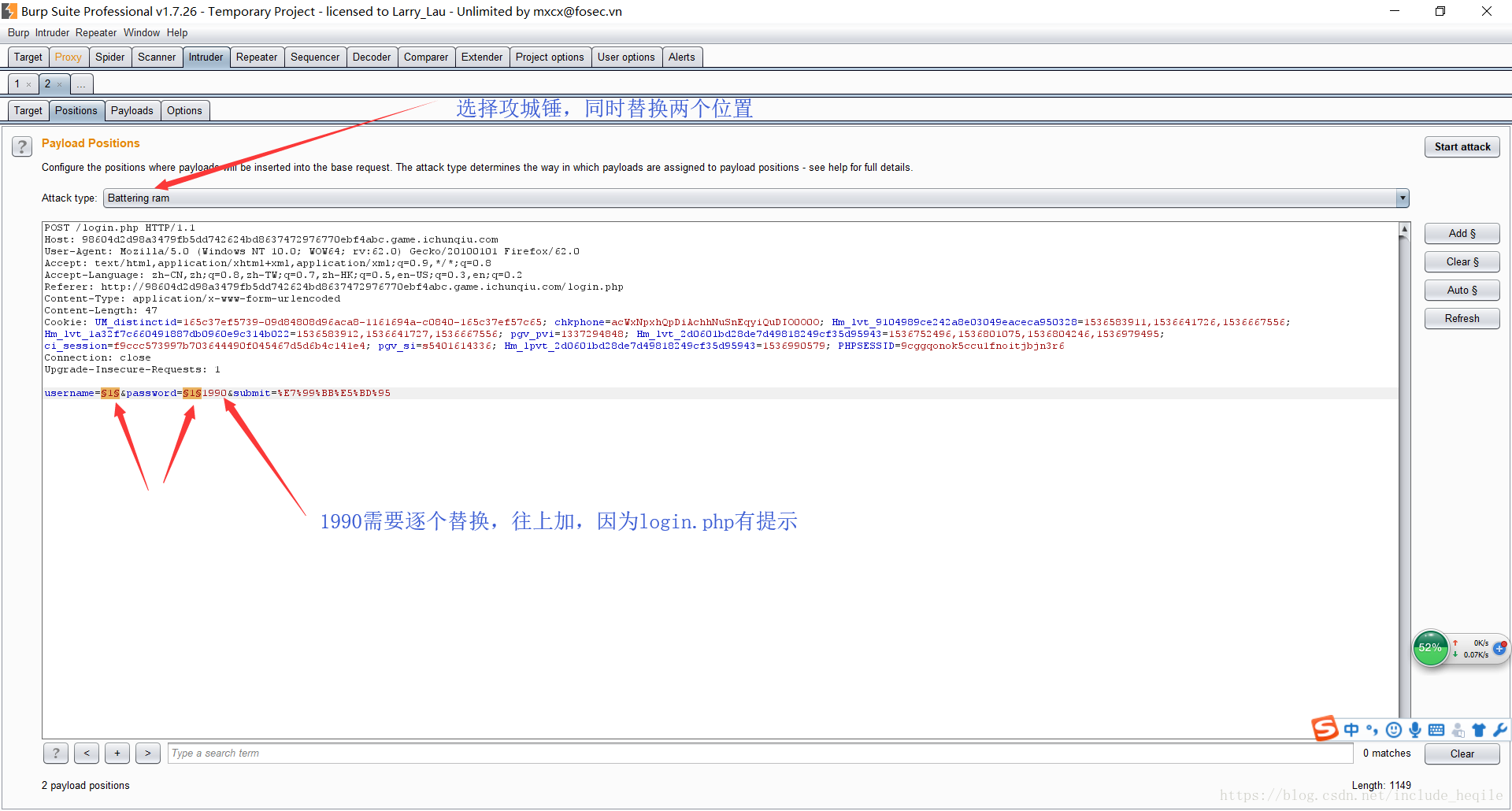Click the PHPSESSID cookie value
The width and height of the screenshot is (1512, 811).
pyautogui.click(x=983, y=346)
